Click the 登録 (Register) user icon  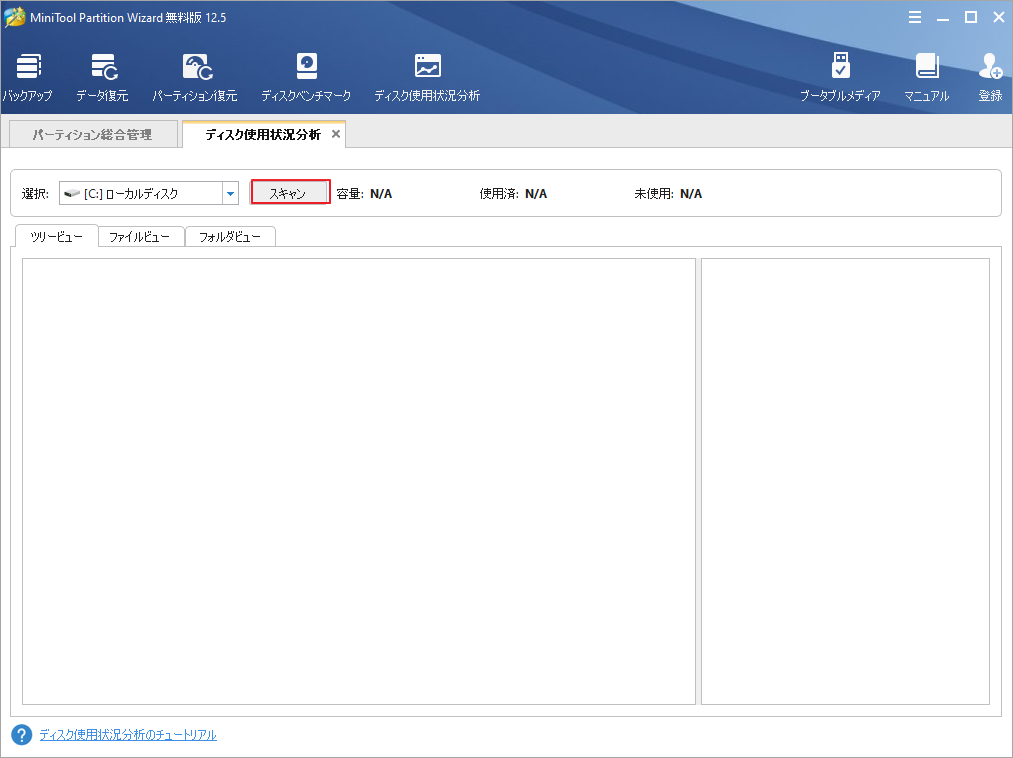[x=990, y=76]
